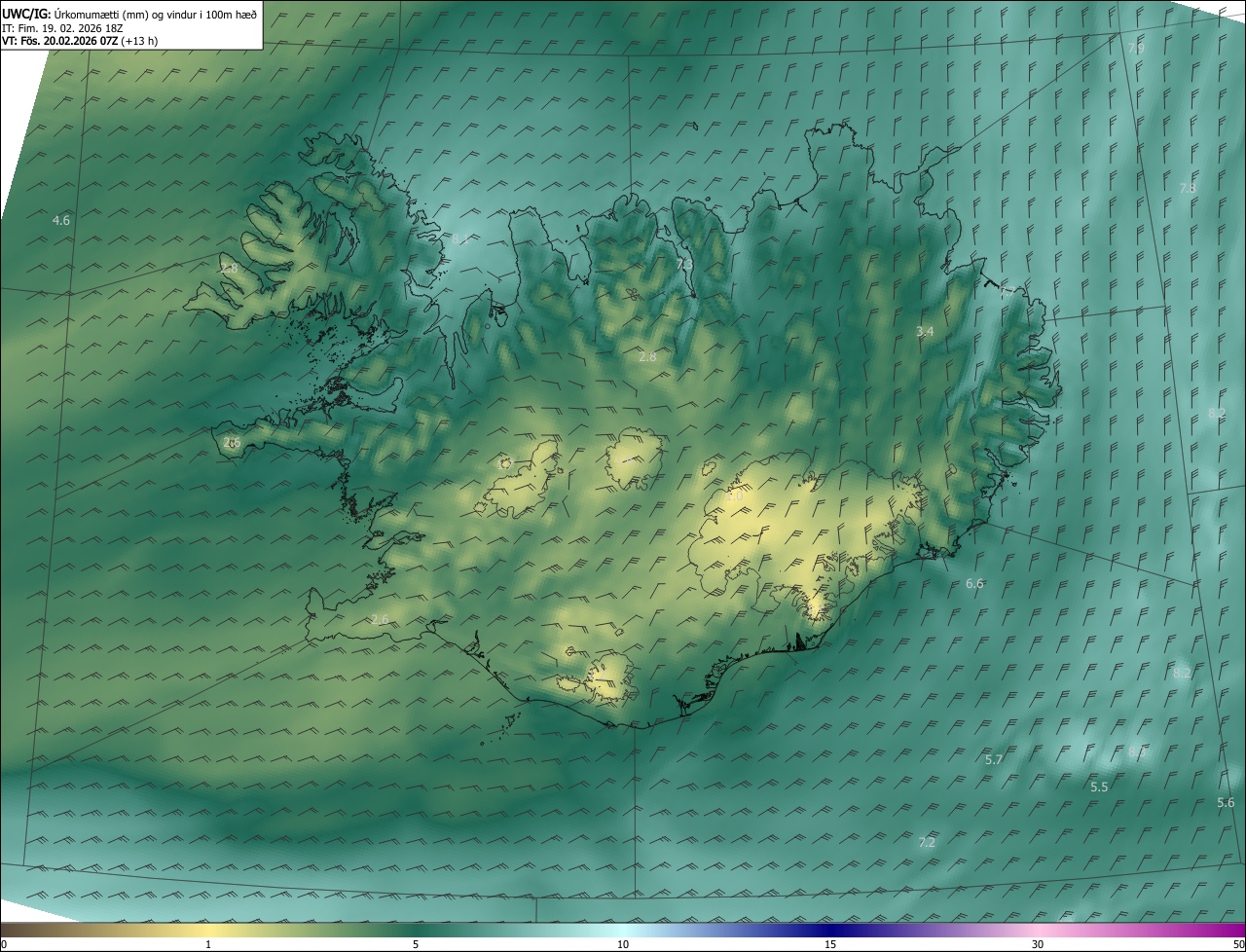Screen dimensions: 1246x952
Task: Click the 3.4 value label on the map
Action: tap(925, 332)
